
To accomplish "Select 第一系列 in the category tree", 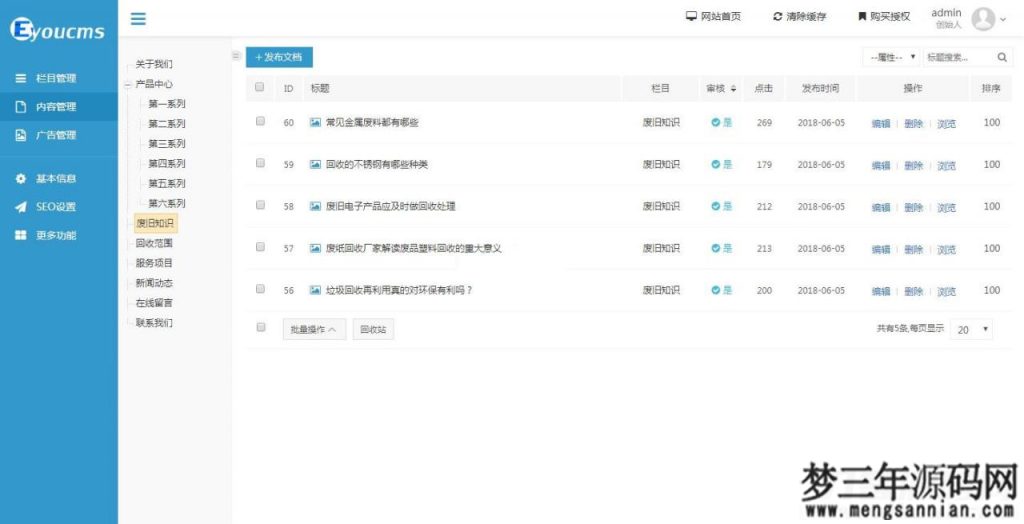I will [167, 104].
